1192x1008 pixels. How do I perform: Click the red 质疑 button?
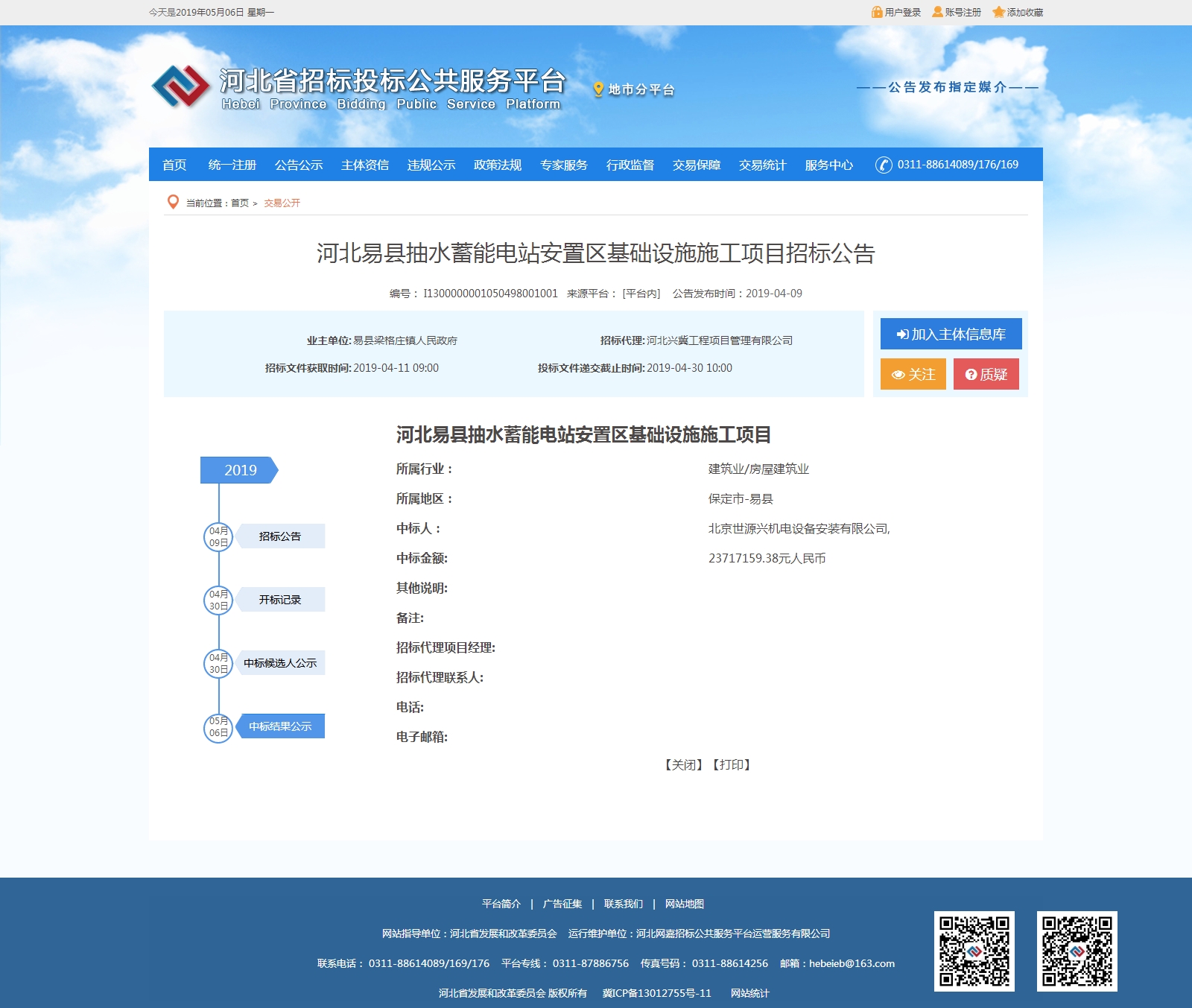986,374
